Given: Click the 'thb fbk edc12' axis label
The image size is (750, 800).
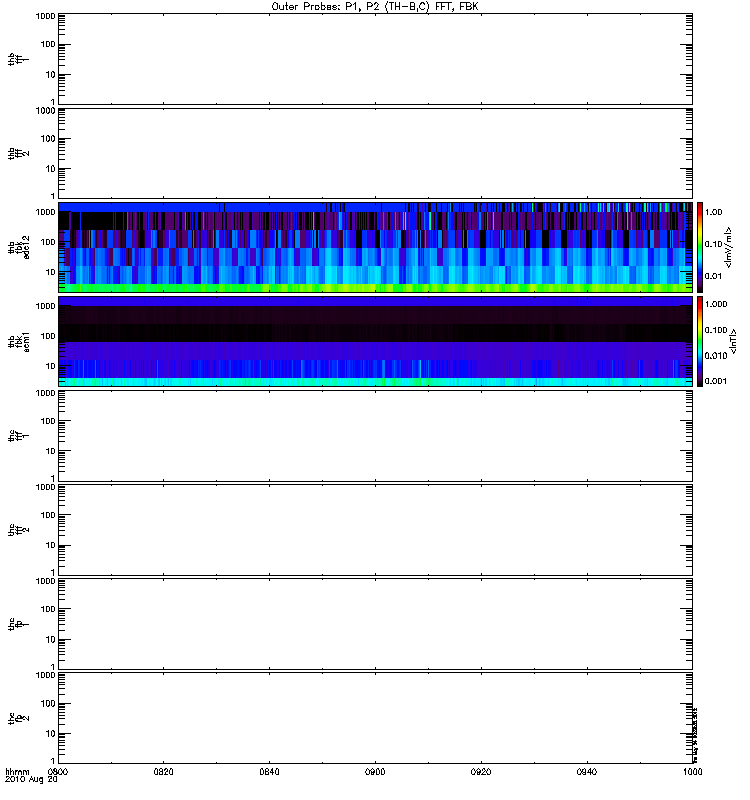Looking at the screenshot, I should 19,247.
